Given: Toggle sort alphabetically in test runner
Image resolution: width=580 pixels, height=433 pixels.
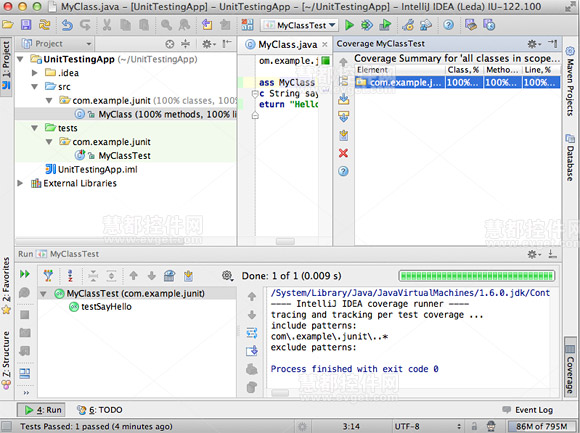Looking at the screenshot, I should [x=70, y=275].
